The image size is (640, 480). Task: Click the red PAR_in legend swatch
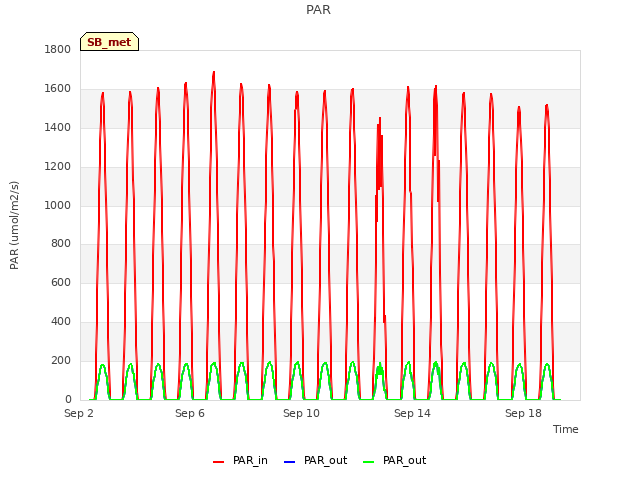(x=218, y=462)
